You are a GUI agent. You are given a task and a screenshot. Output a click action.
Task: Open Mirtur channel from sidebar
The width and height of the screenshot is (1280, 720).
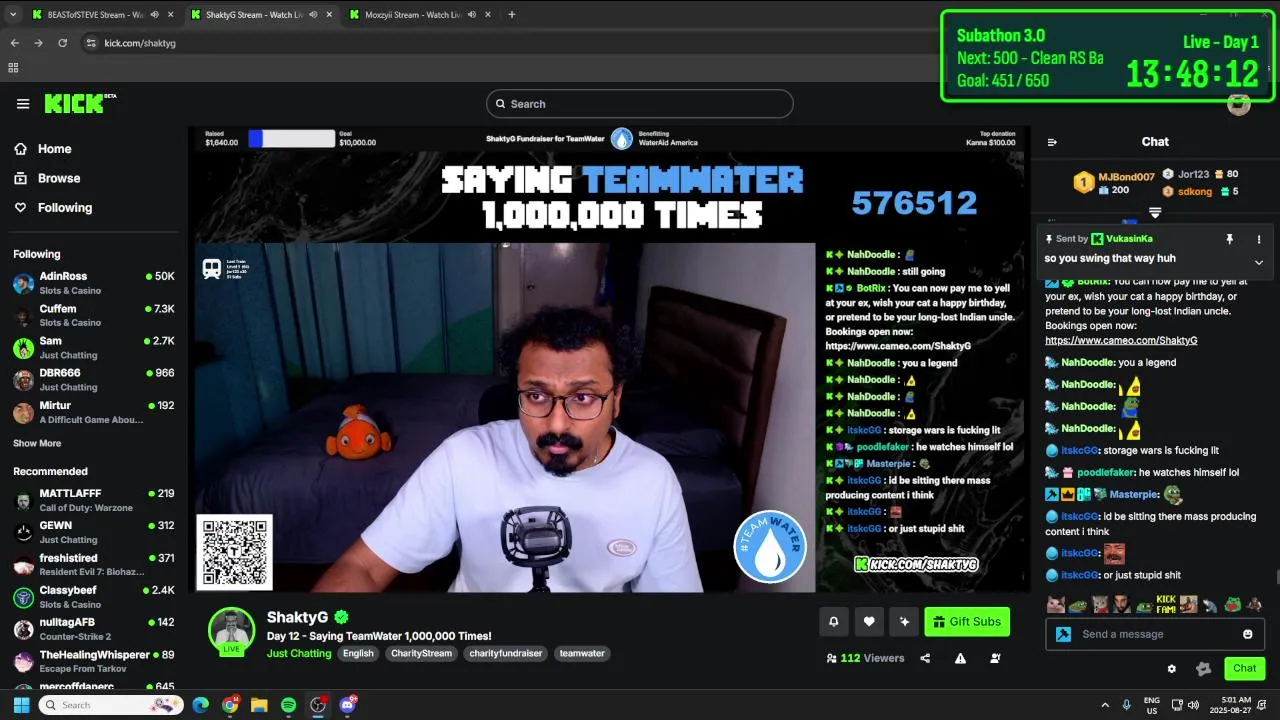[94, 412]
